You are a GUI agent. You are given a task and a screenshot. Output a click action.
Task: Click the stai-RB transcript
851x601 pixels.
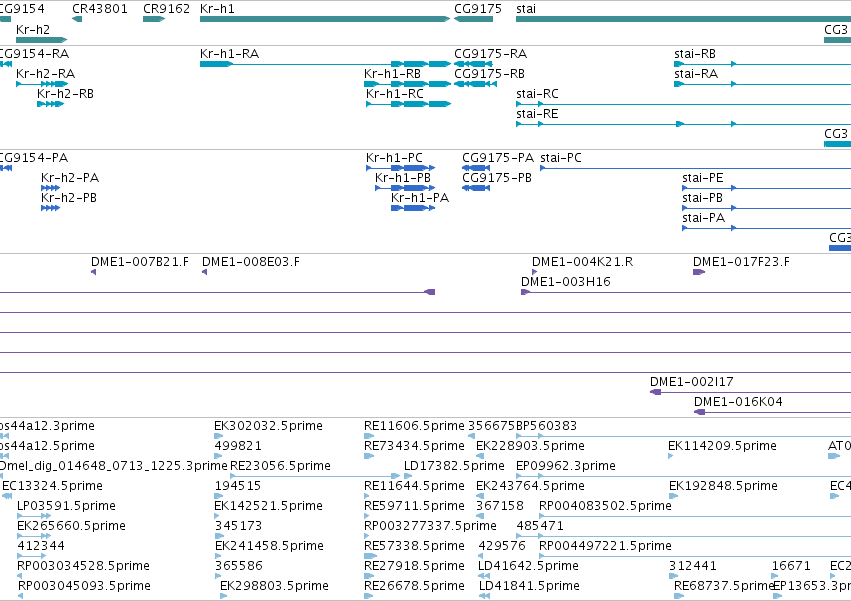click(x=762, y=64)
